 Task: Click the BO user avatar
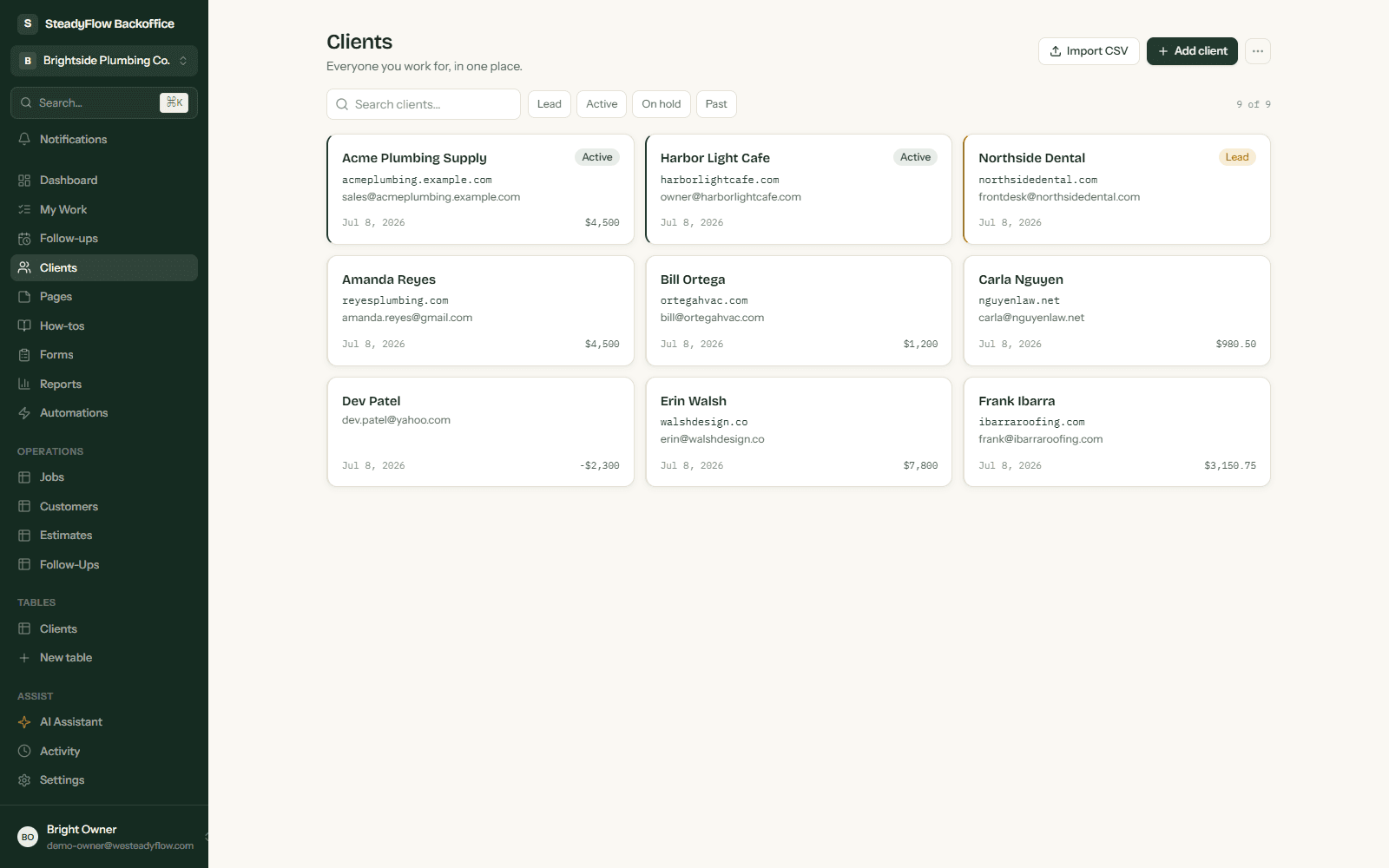click(x=28, y=837)
